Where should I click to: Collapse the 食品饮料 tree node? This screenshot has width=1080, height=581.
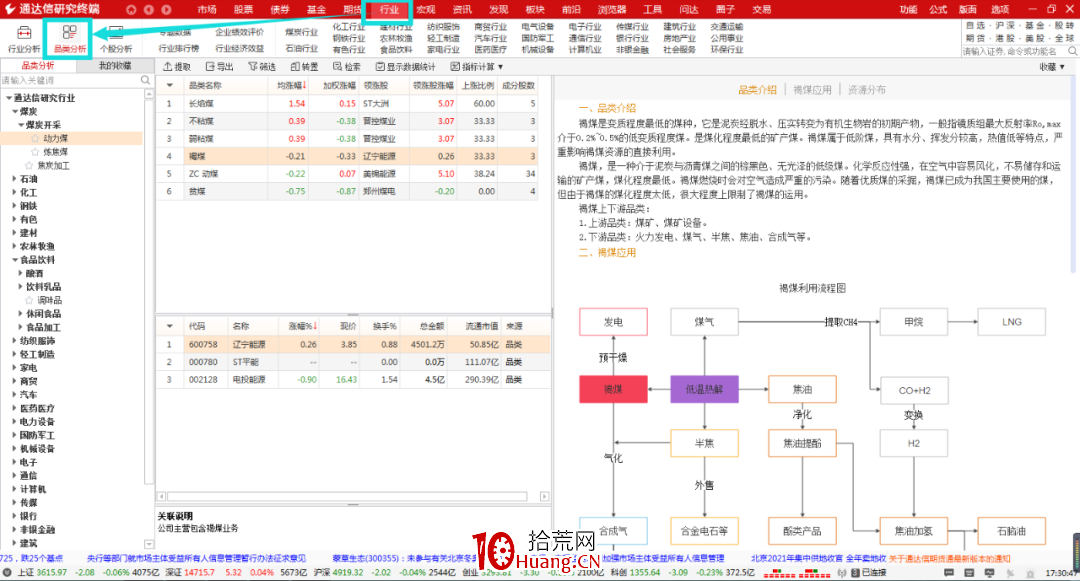(14, 260)
